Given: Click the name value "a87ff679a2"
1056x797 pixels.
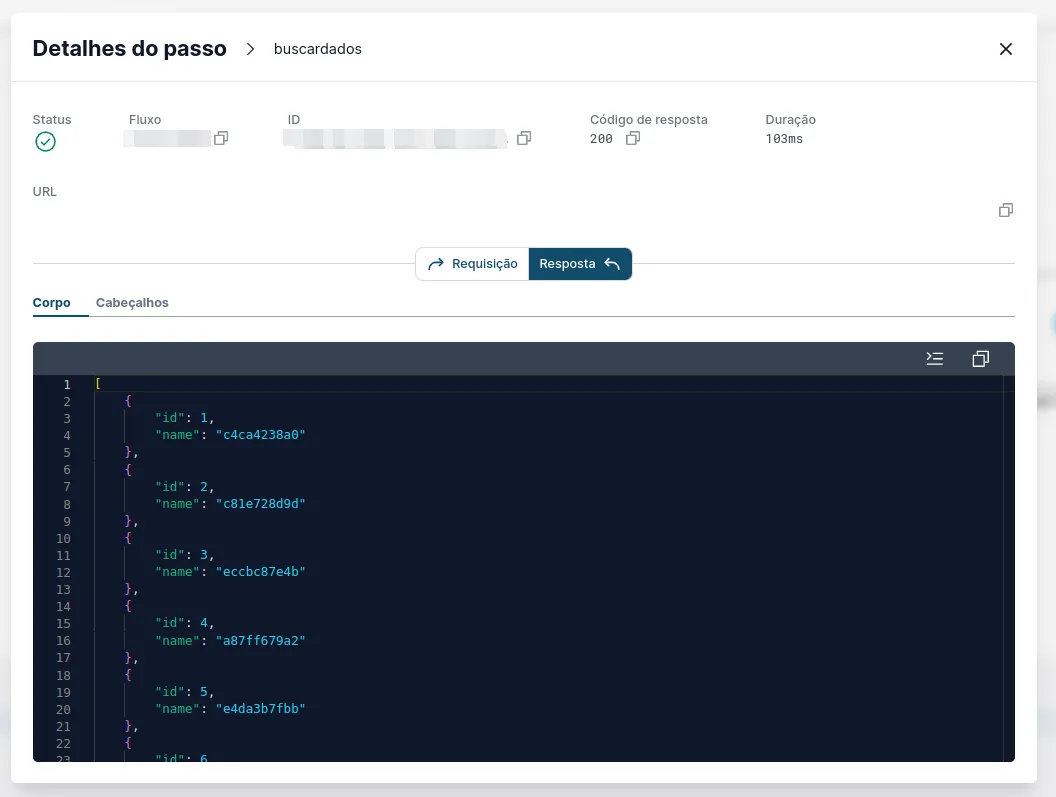Looking at the screenshot, I should [x=261, y=640].
